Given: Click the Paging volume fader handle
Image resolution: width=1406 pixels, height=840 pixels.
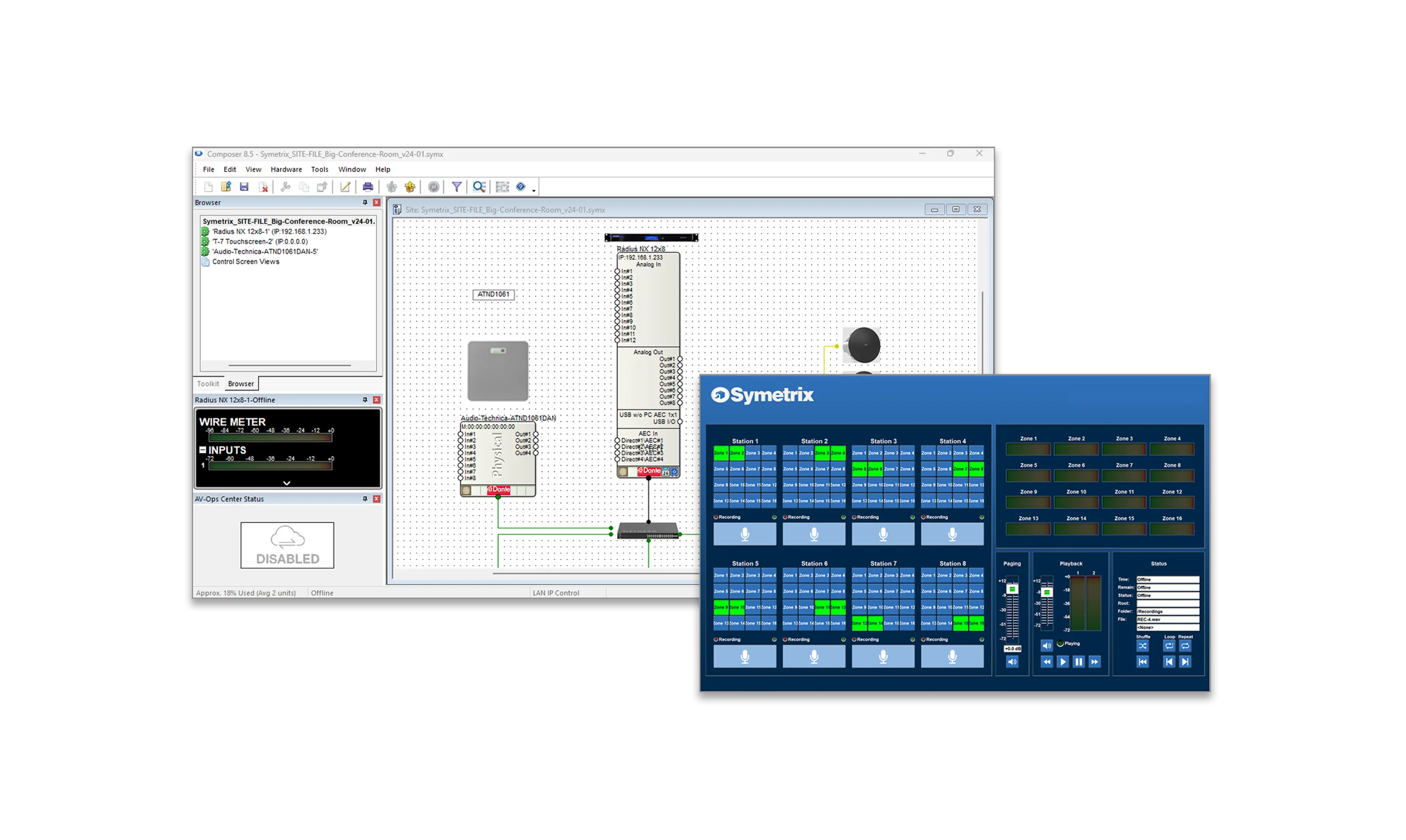Looking at the screenshot, I should point(1012,589).
